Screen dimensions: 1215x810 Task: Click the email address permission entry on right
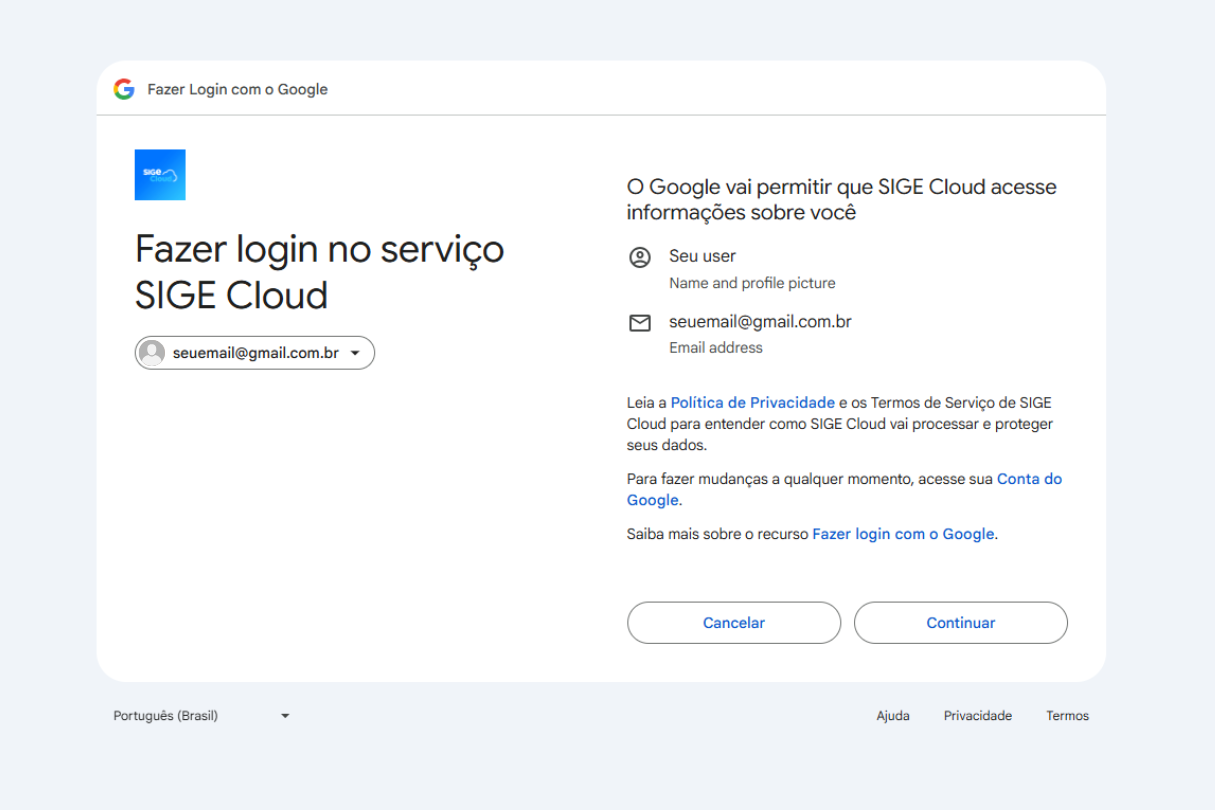tap(760, 322)
